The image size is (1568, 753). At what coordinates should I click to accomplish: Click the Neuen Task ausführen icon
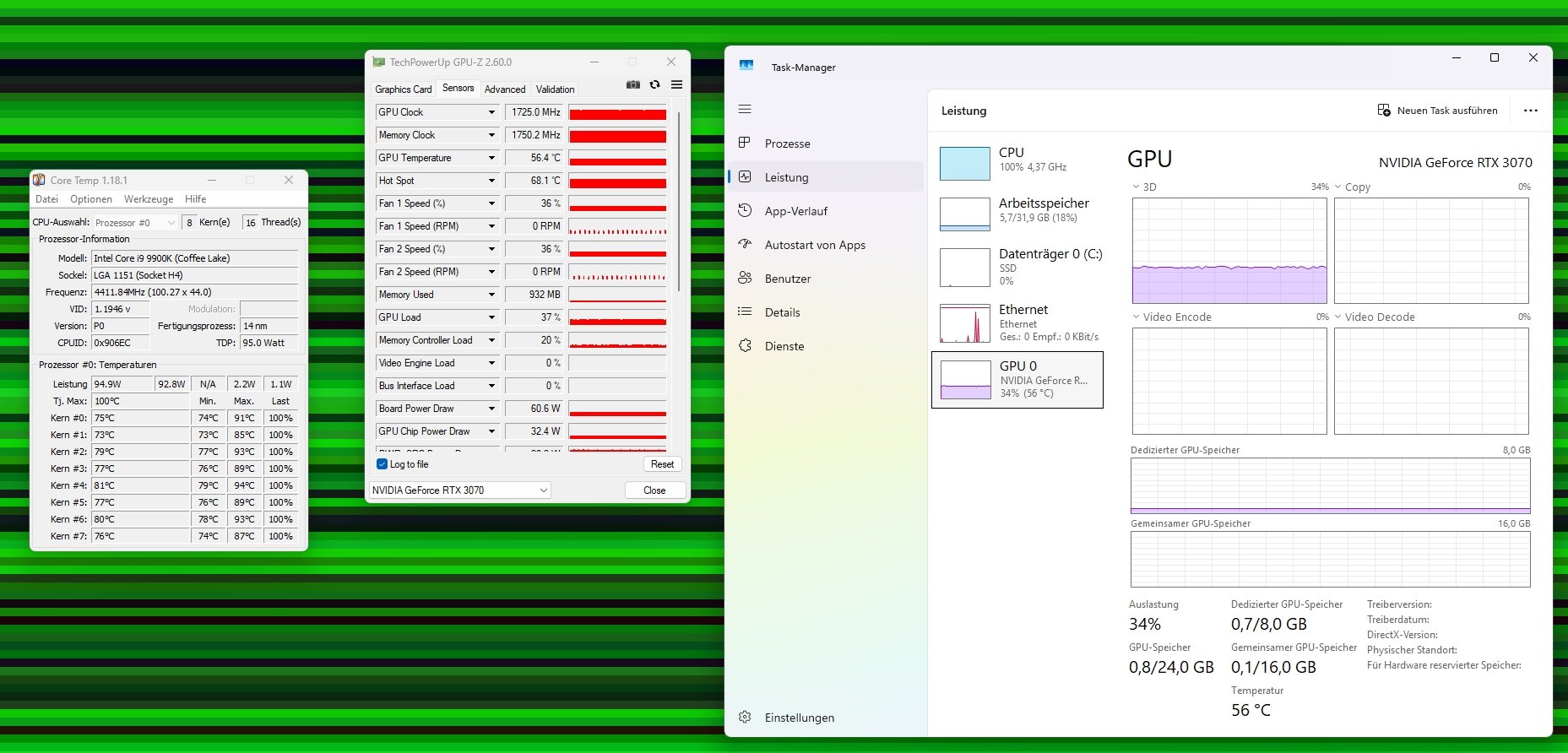pos(1384,111)
